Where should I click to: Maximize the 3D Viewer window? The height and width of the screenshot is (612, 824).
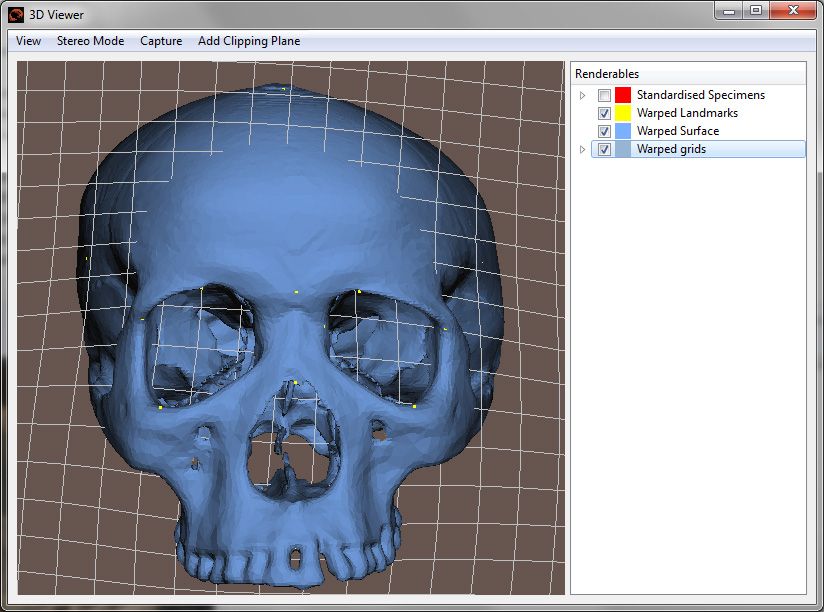tap(755, 11)
